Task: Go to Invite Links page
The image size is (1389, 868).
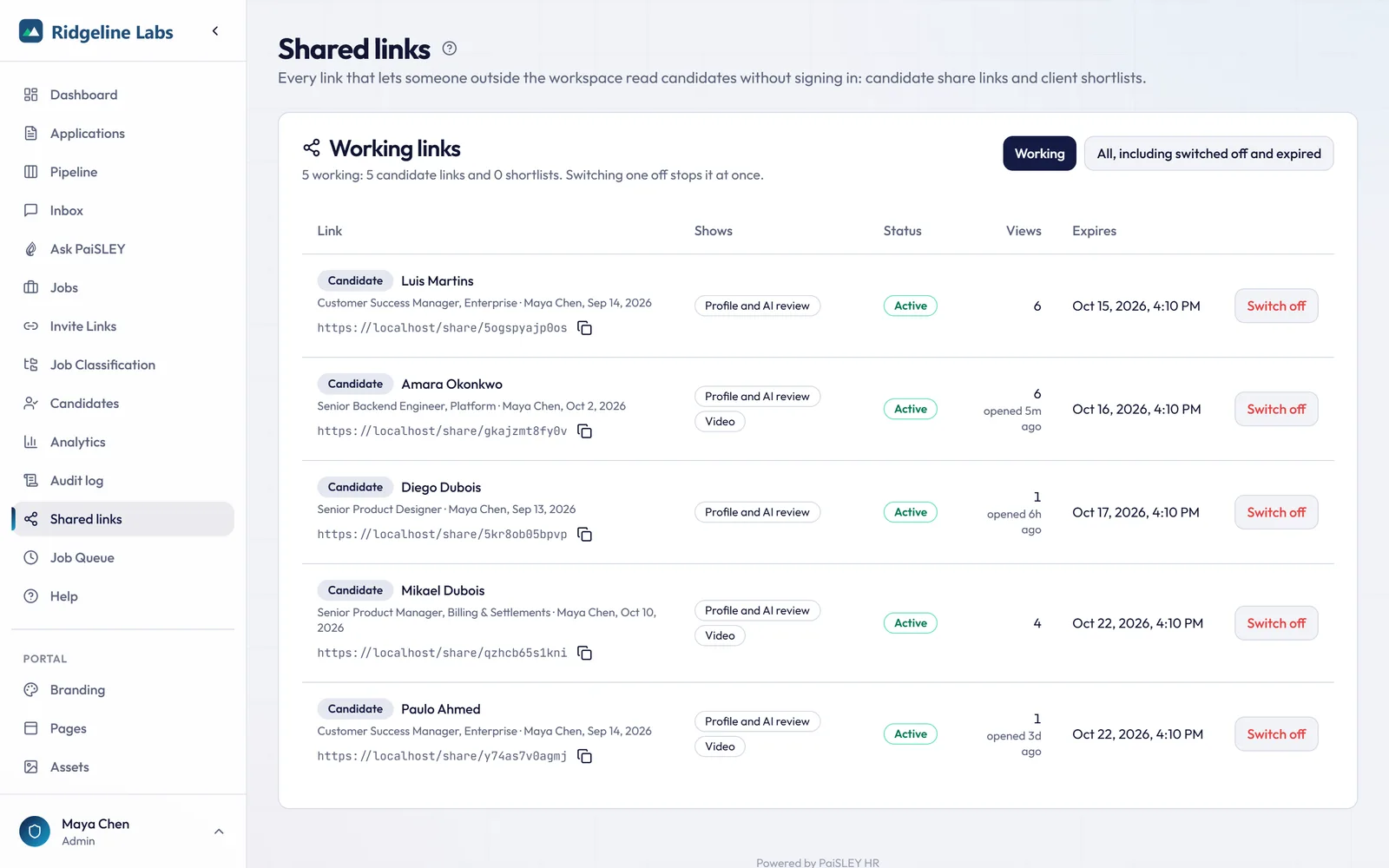Action: tap(123, 326)
